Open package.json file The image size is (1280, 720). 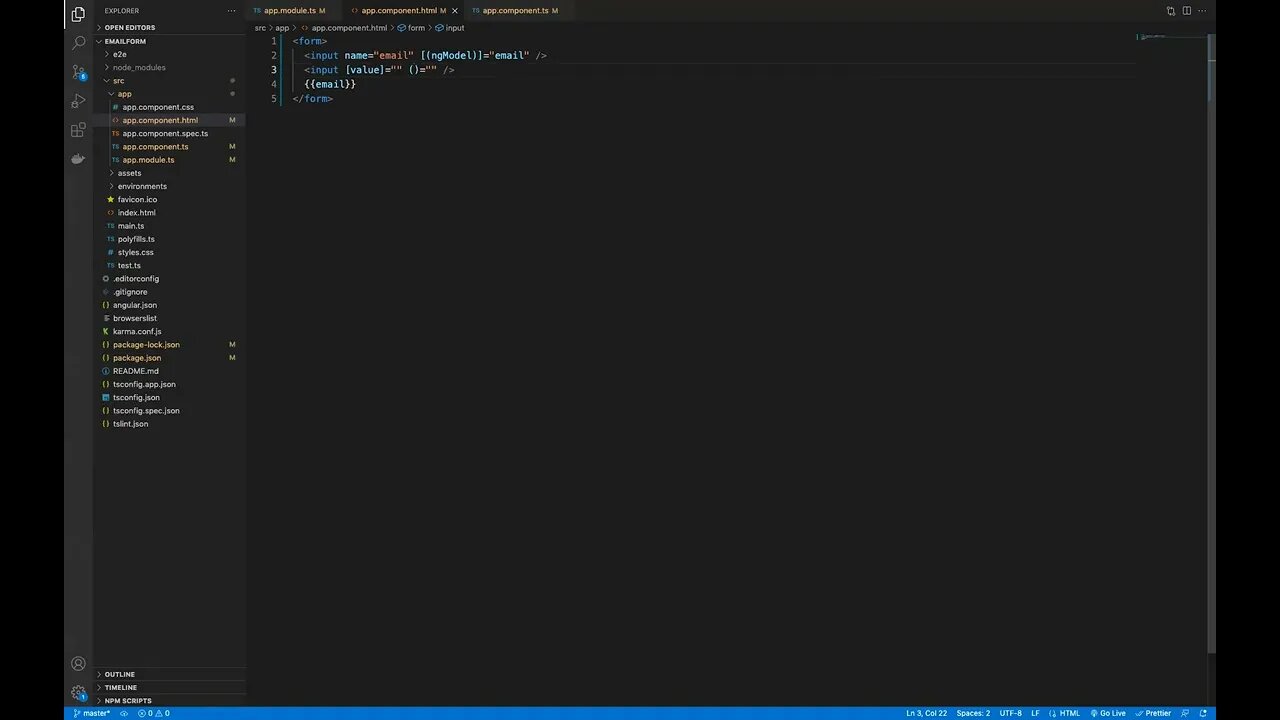(x=170, y=358)
